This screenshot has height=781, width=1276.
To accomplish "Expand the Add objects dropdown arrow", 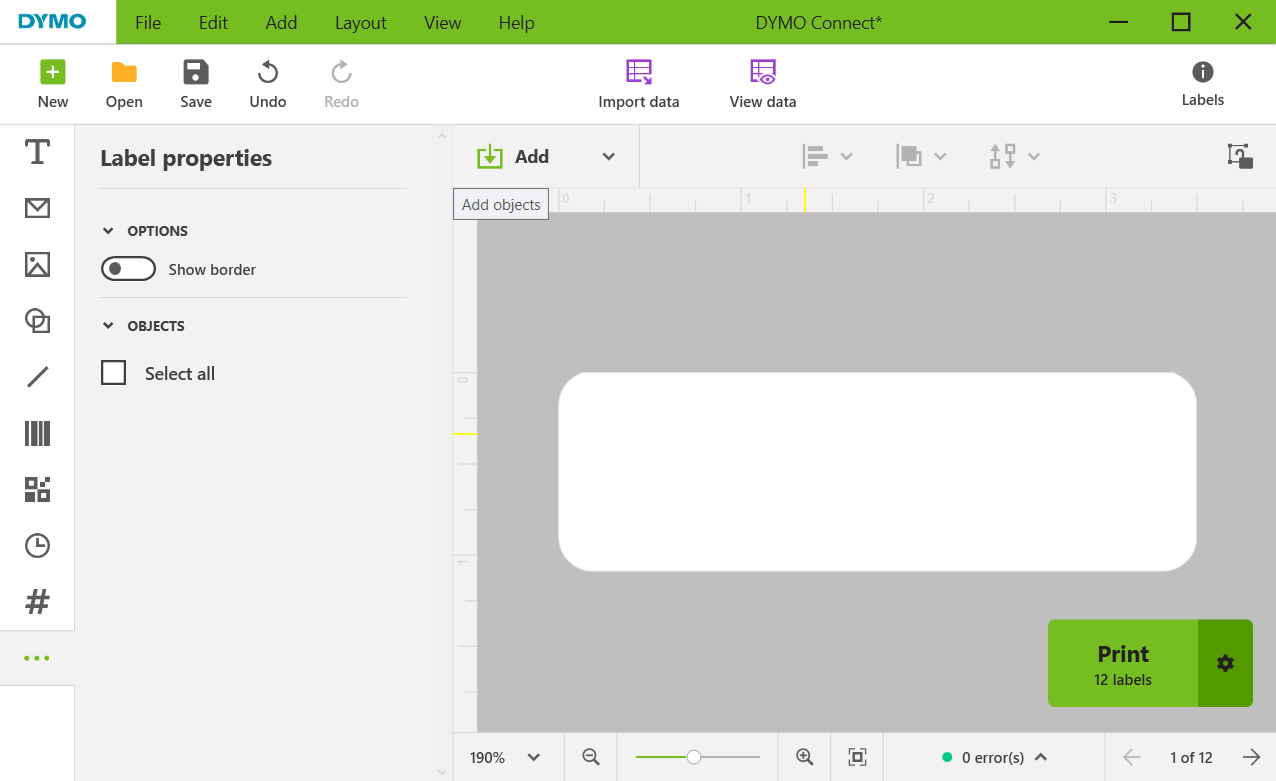I will point(608,157).
